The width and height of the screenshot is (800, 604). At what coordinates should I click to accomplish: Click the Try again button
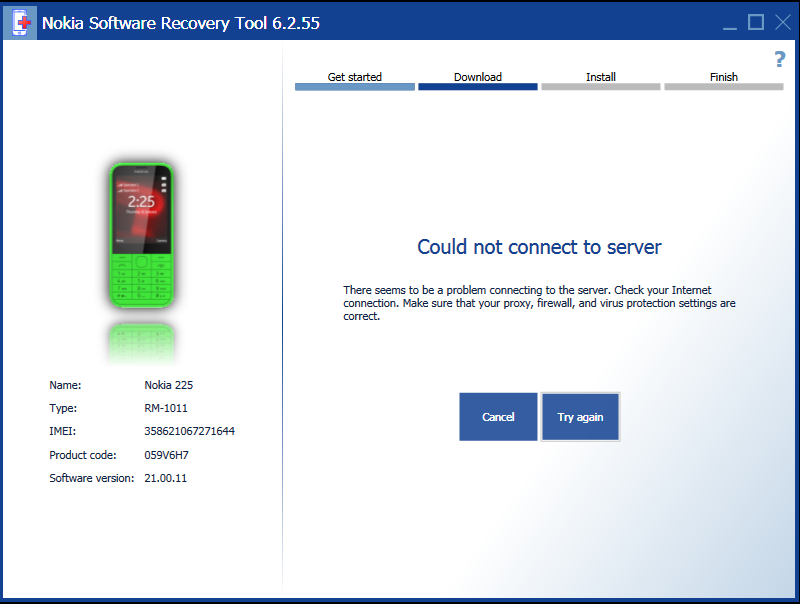pyautogui.click(x=580, y=417)
